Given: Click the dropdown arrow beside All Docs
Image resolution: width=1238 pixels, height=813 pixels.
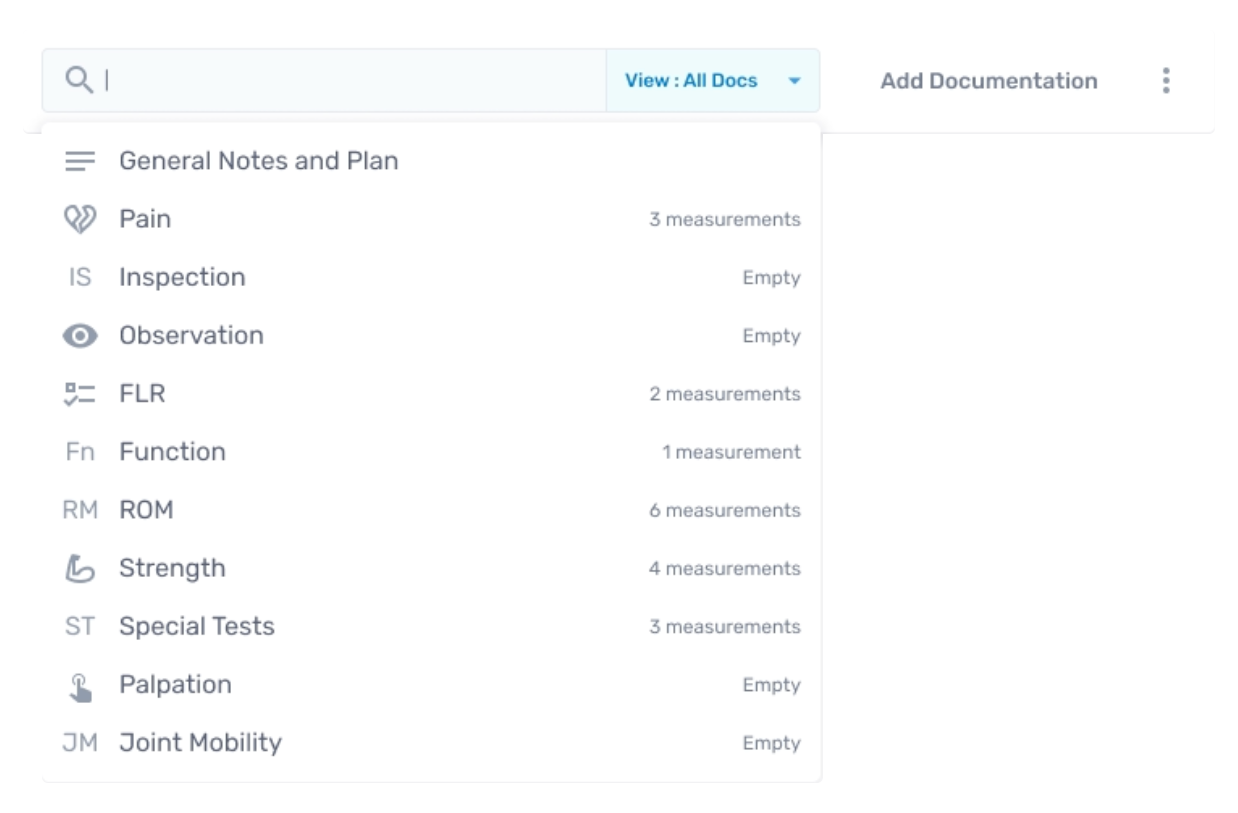Looking at the screenshot, I should [795, 81].
